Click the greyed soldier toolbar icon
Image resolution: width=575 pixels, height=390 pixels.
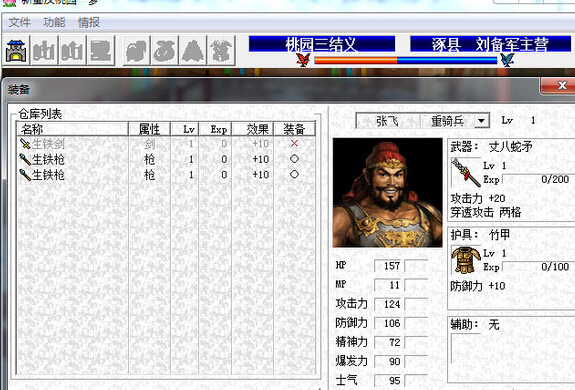(x=221, y=51)
